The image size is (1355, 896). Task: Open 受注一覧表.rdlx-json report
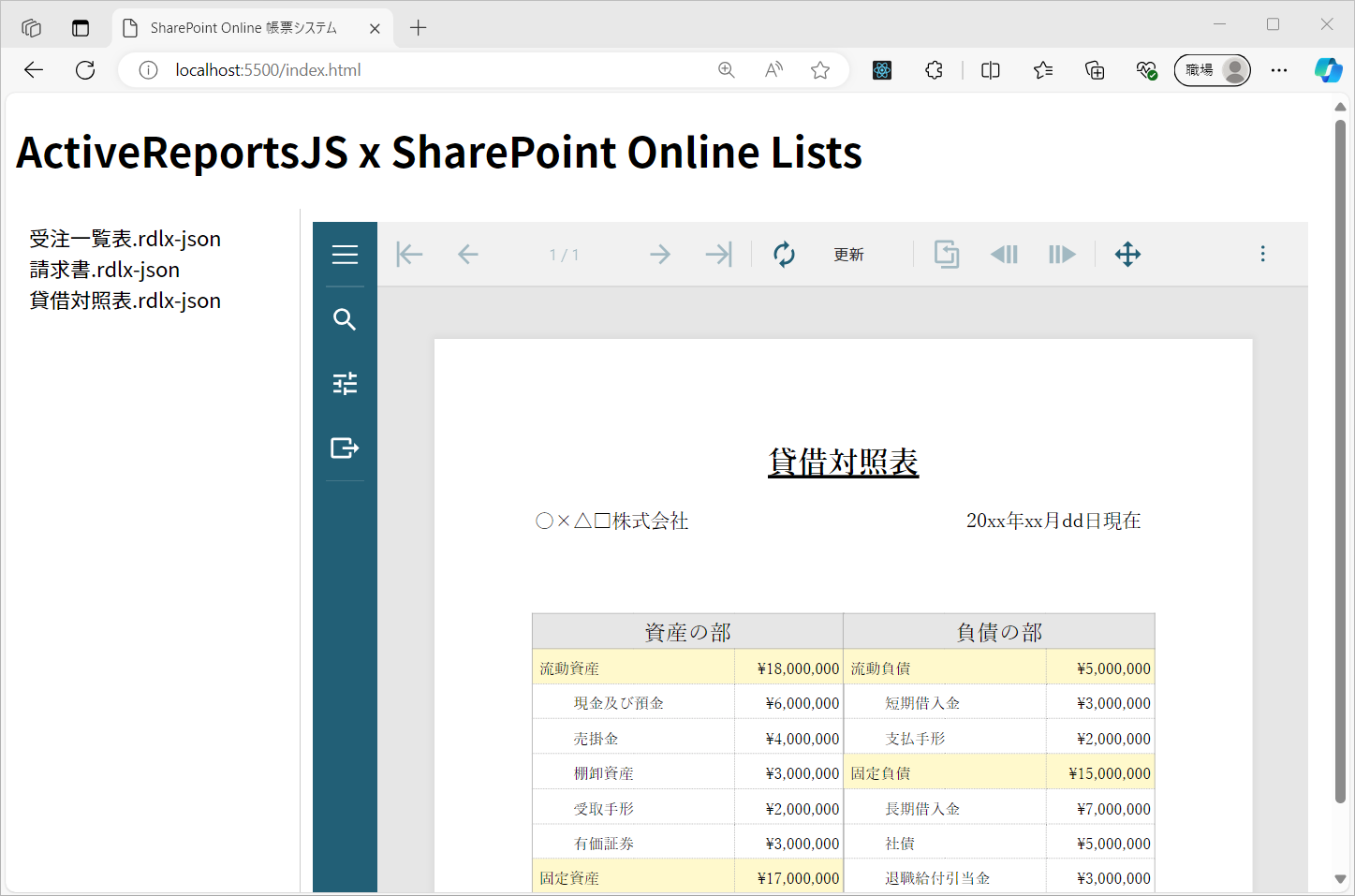coord(125,239)
